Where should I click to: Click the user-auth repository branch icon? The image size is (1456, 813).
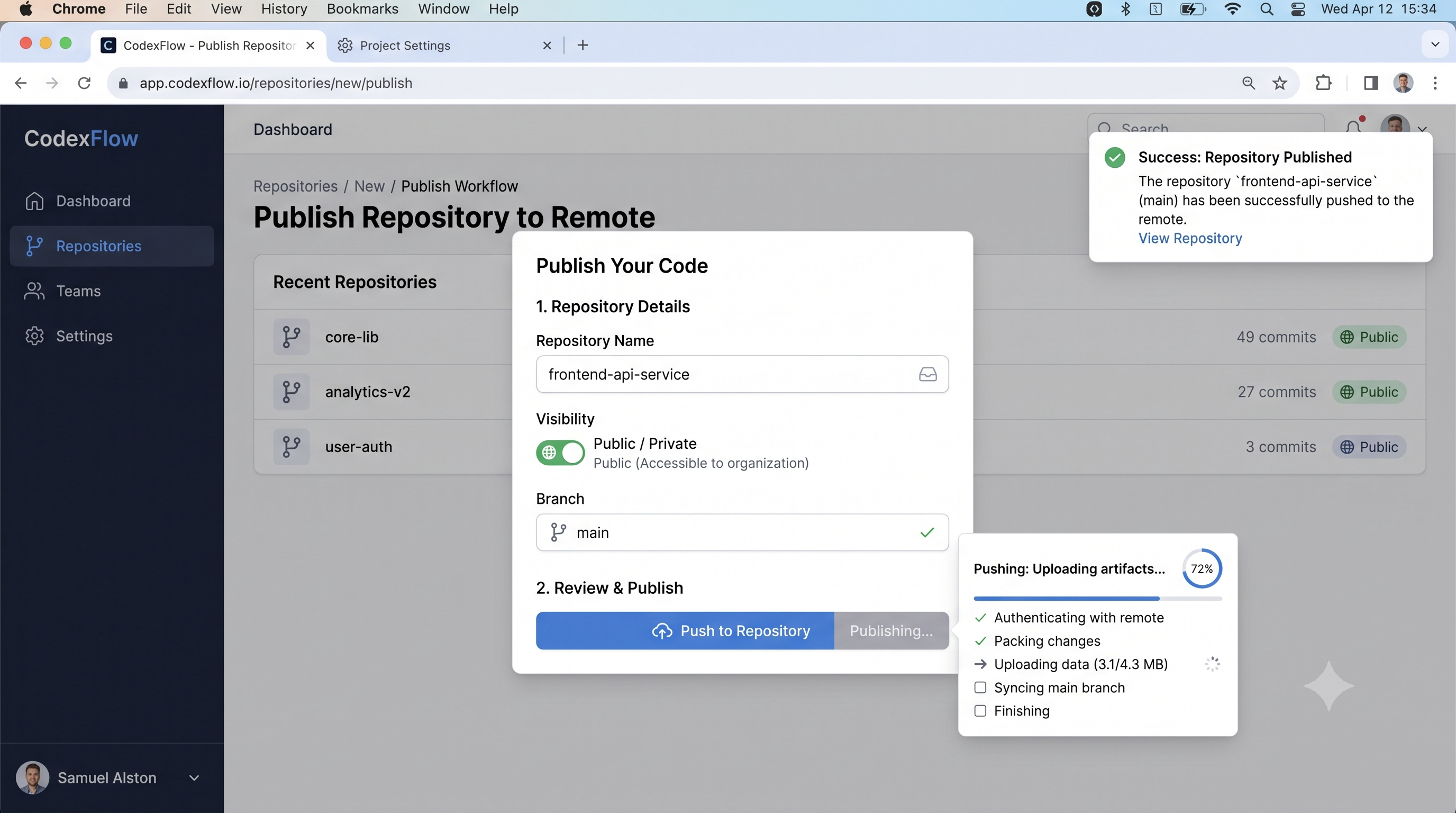[291, 447]
